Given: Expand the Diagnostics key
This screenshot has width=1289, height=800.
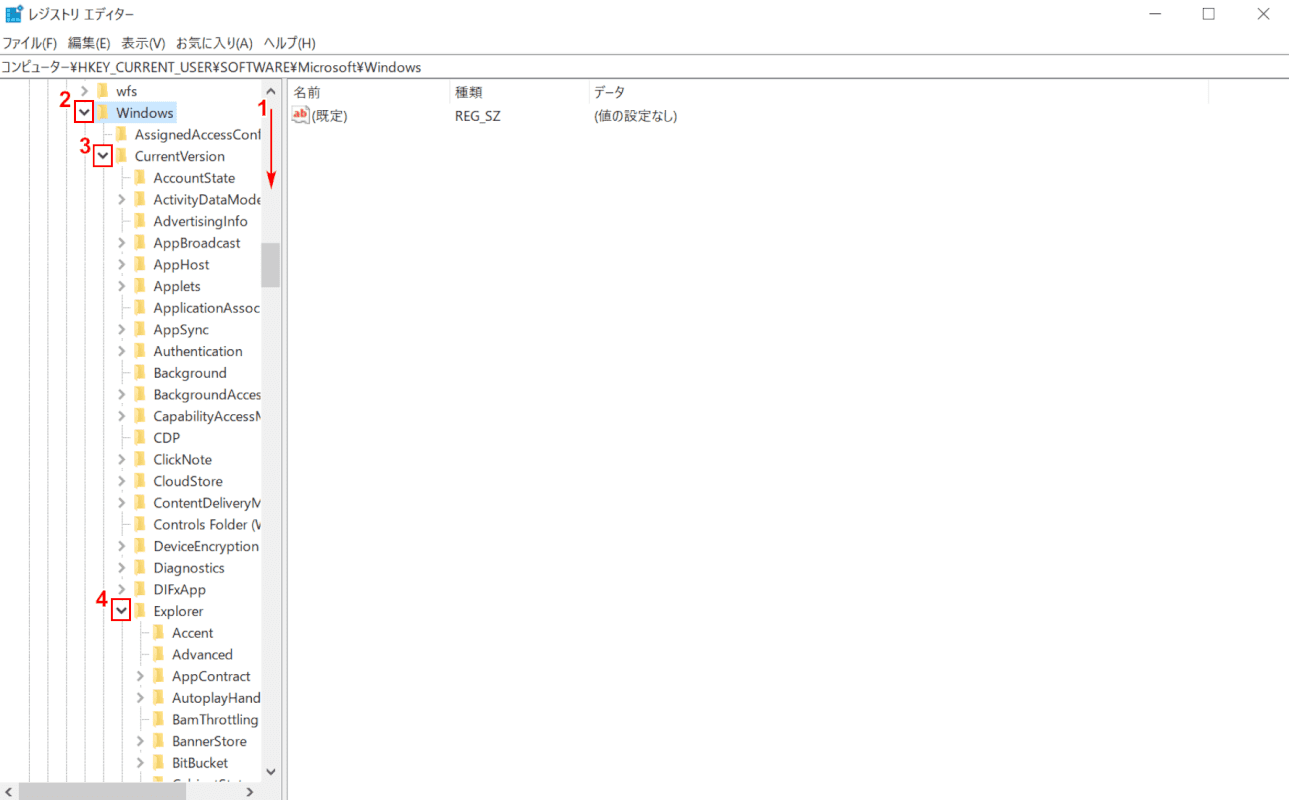Looking at the screenshot, I should 122,568.
